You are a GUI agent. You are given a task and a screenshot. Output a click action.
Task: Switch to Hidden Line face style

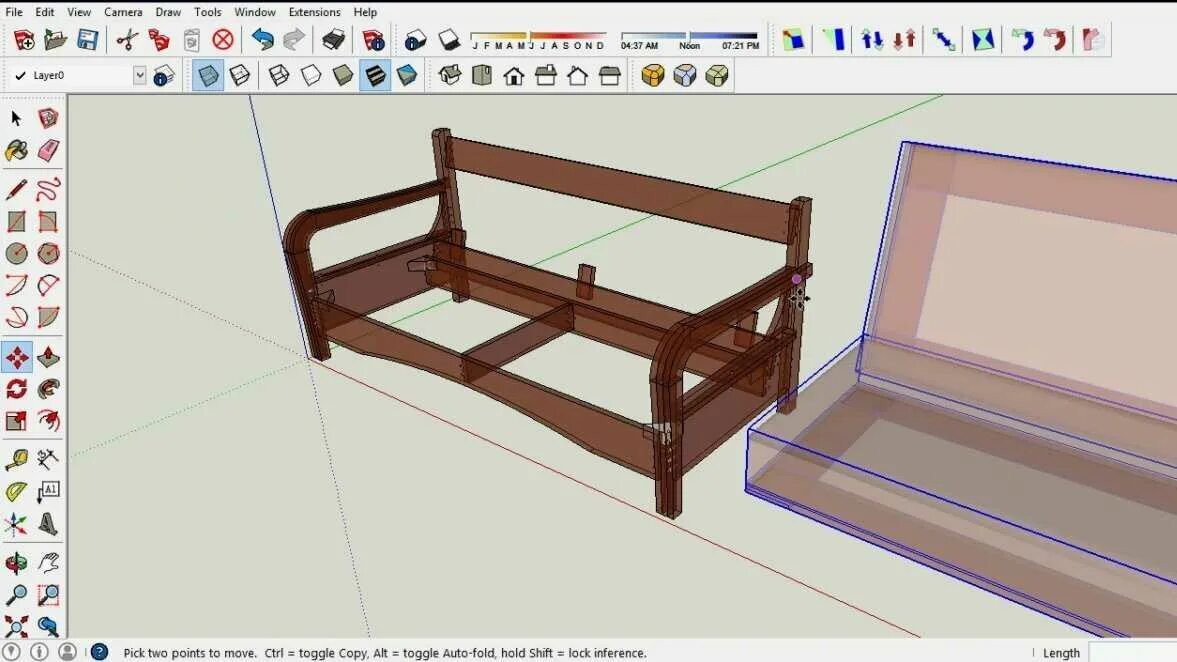[311, 76]
